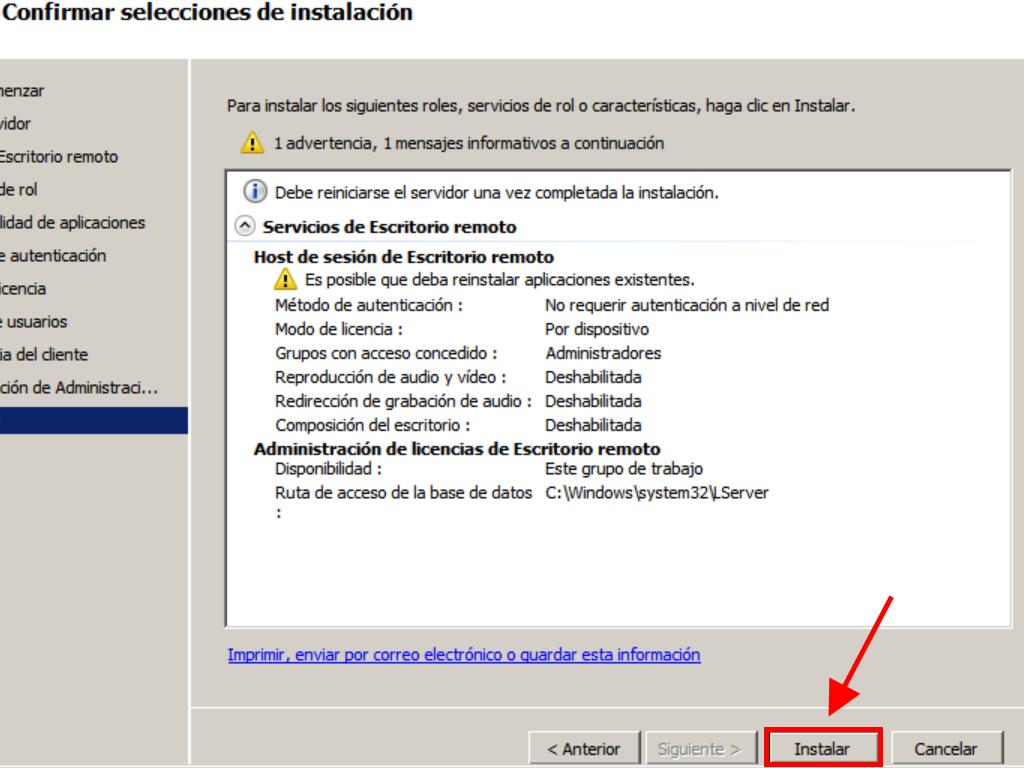The width and height of the screenshot is (1024, 768).
Task: Click Administración de licencias de Escritorio remoto heading
Action: pyautogui.click(x=456, y=448)
